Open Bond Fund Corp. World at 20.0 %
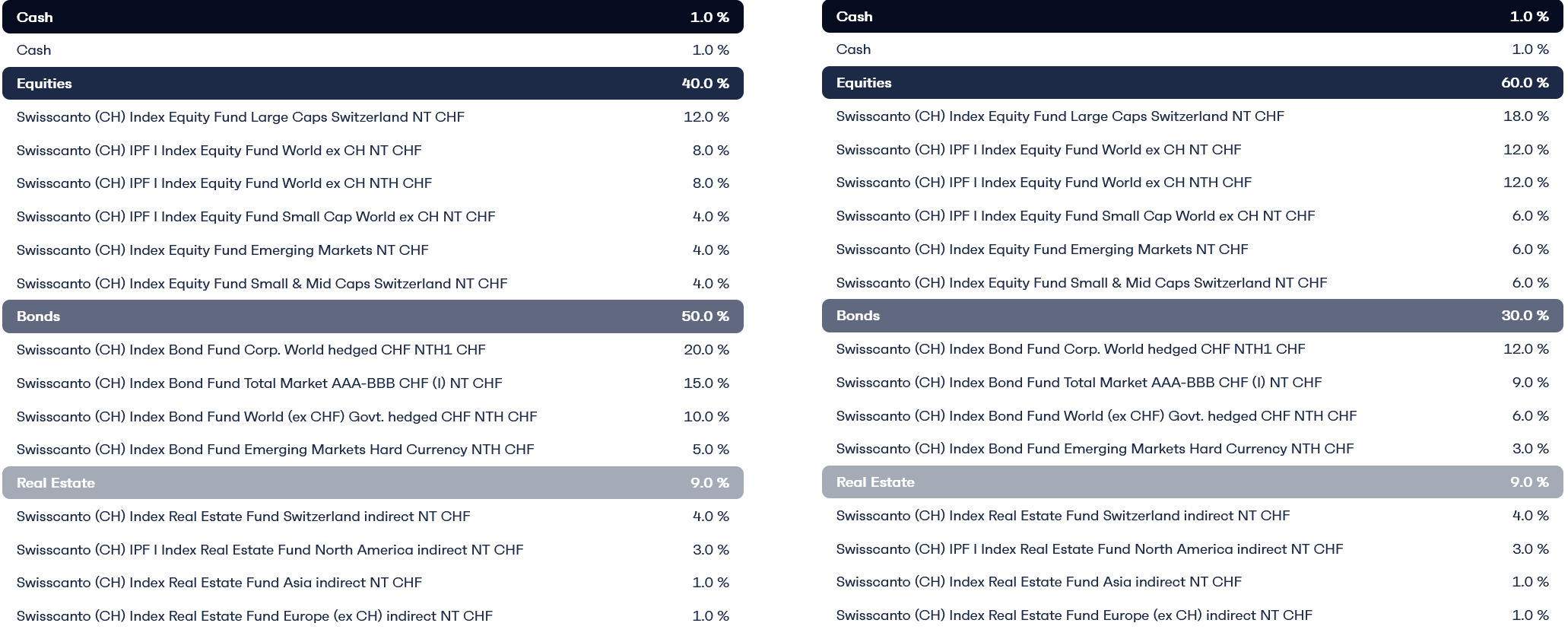The image size is (1568, 639). pos(251,350)
